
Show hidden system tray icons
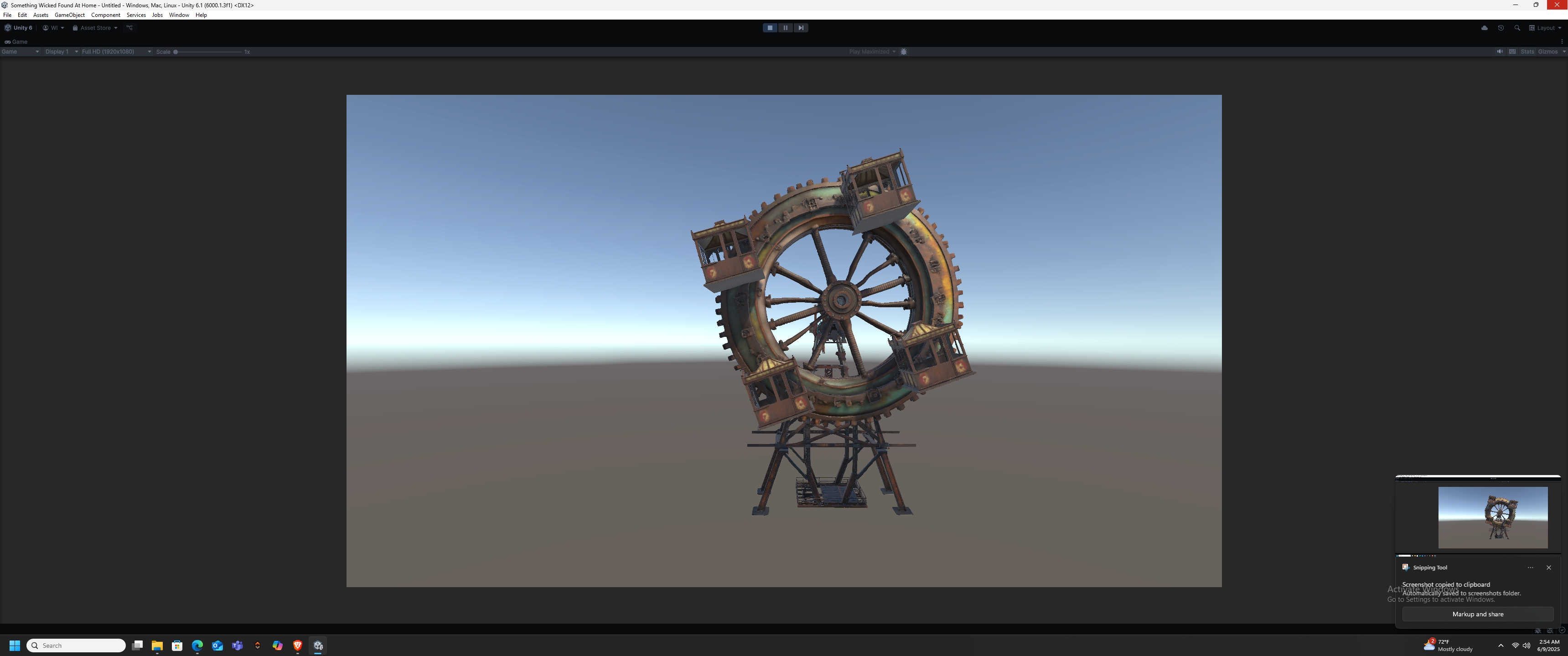(x=1501, y=646)
